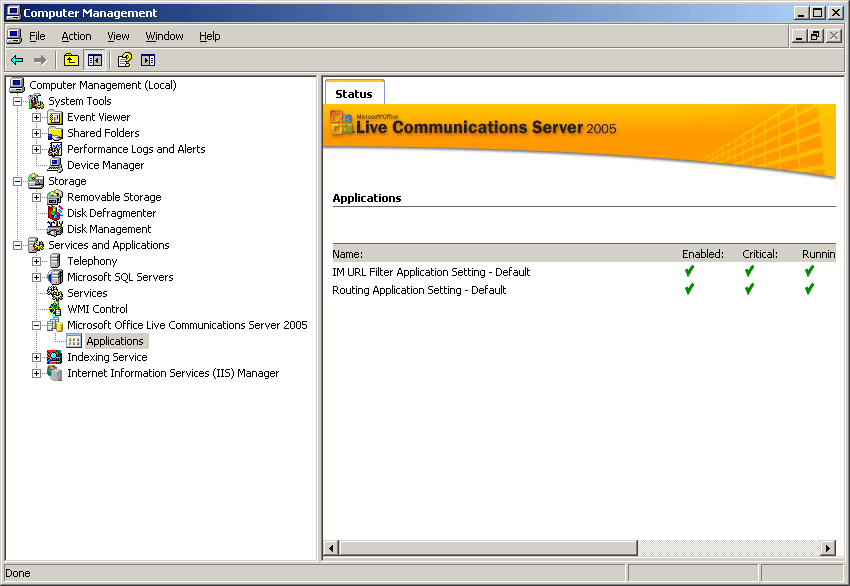850x586 pixels.
Task: Open the View menu
Action: pyautogui.click(x=118, y=36)
